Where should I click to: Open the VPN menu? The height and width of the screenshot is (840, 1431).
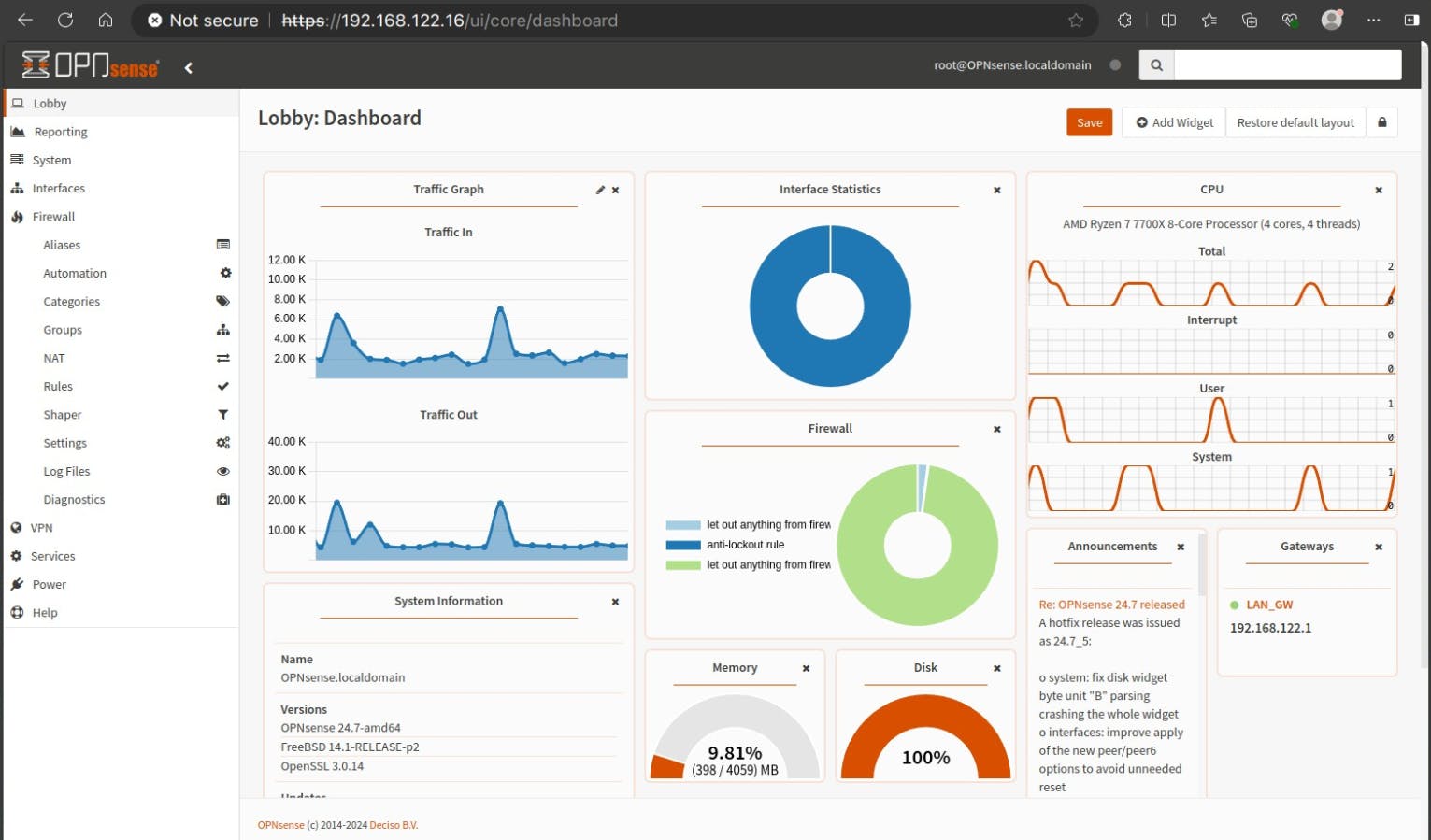coord(122,528)
